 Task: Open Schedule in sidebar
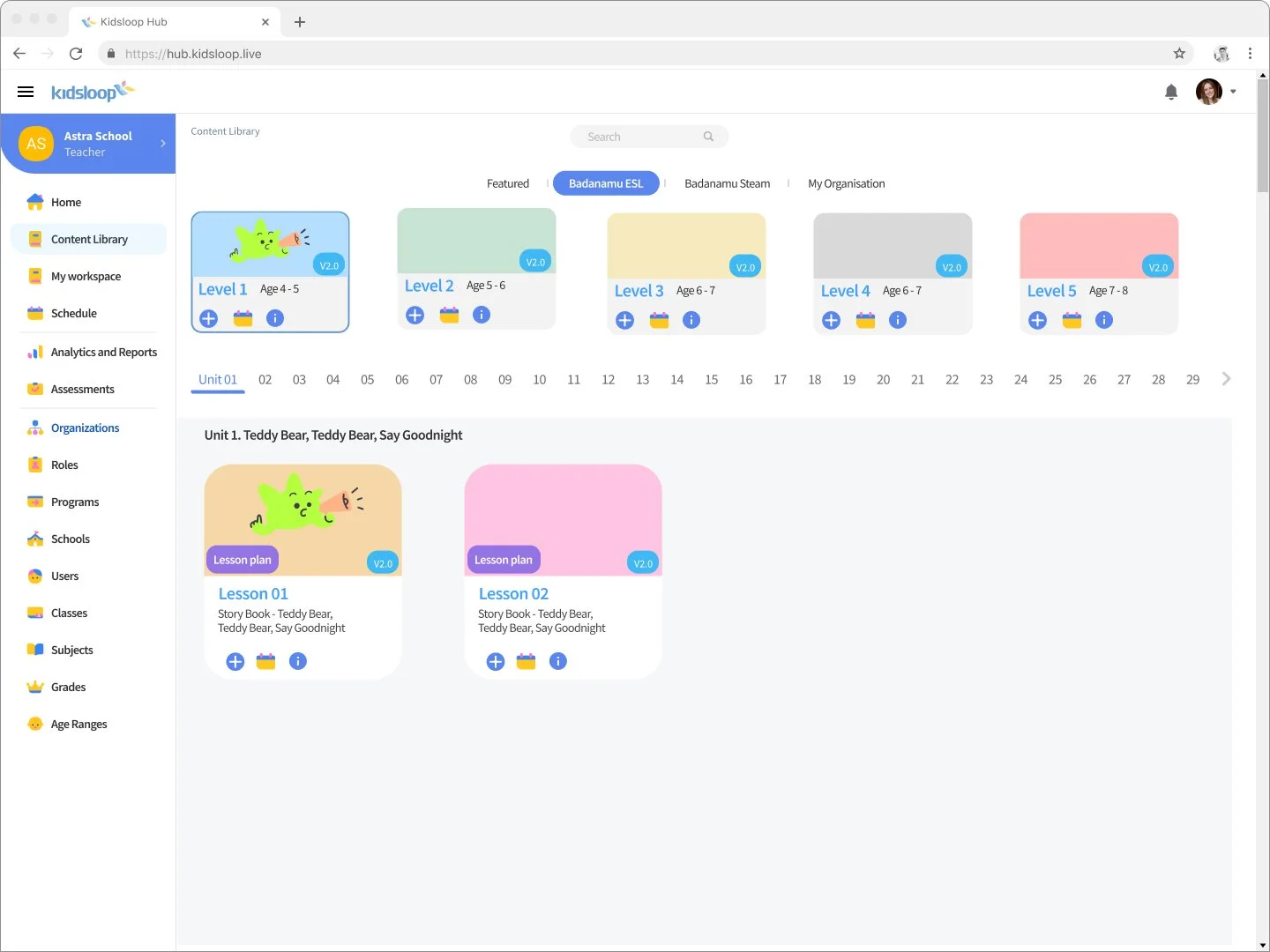88,313
